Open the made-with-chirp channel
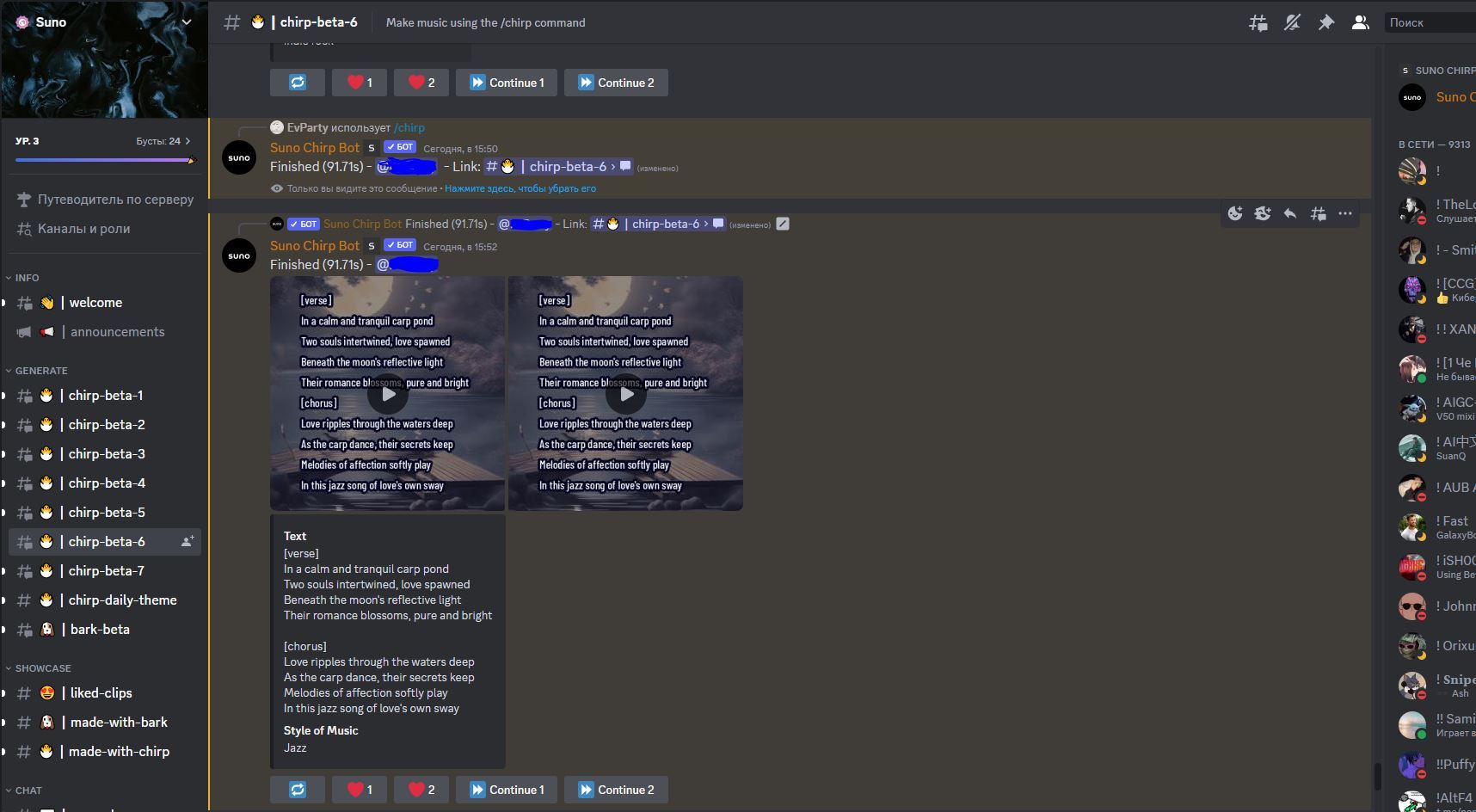Screen dimensions: 1476x812 105,752
